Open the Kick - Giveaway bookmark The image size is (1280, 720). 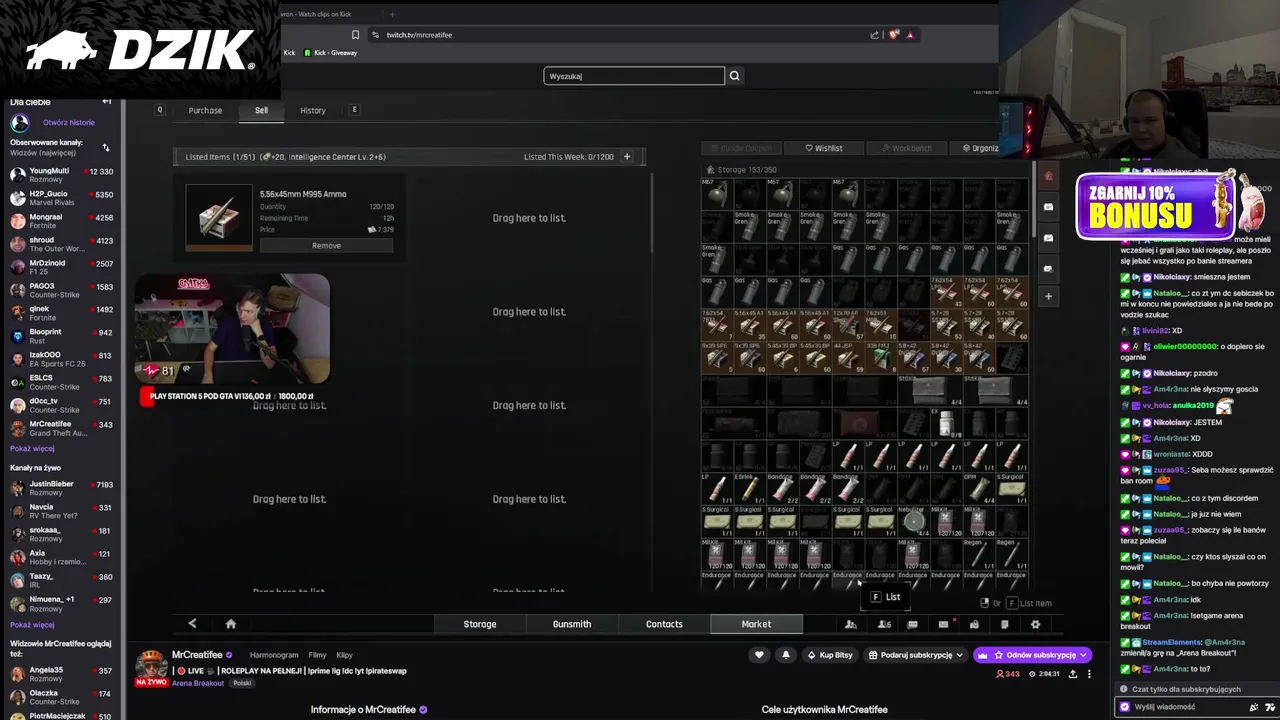click(330, 52)
